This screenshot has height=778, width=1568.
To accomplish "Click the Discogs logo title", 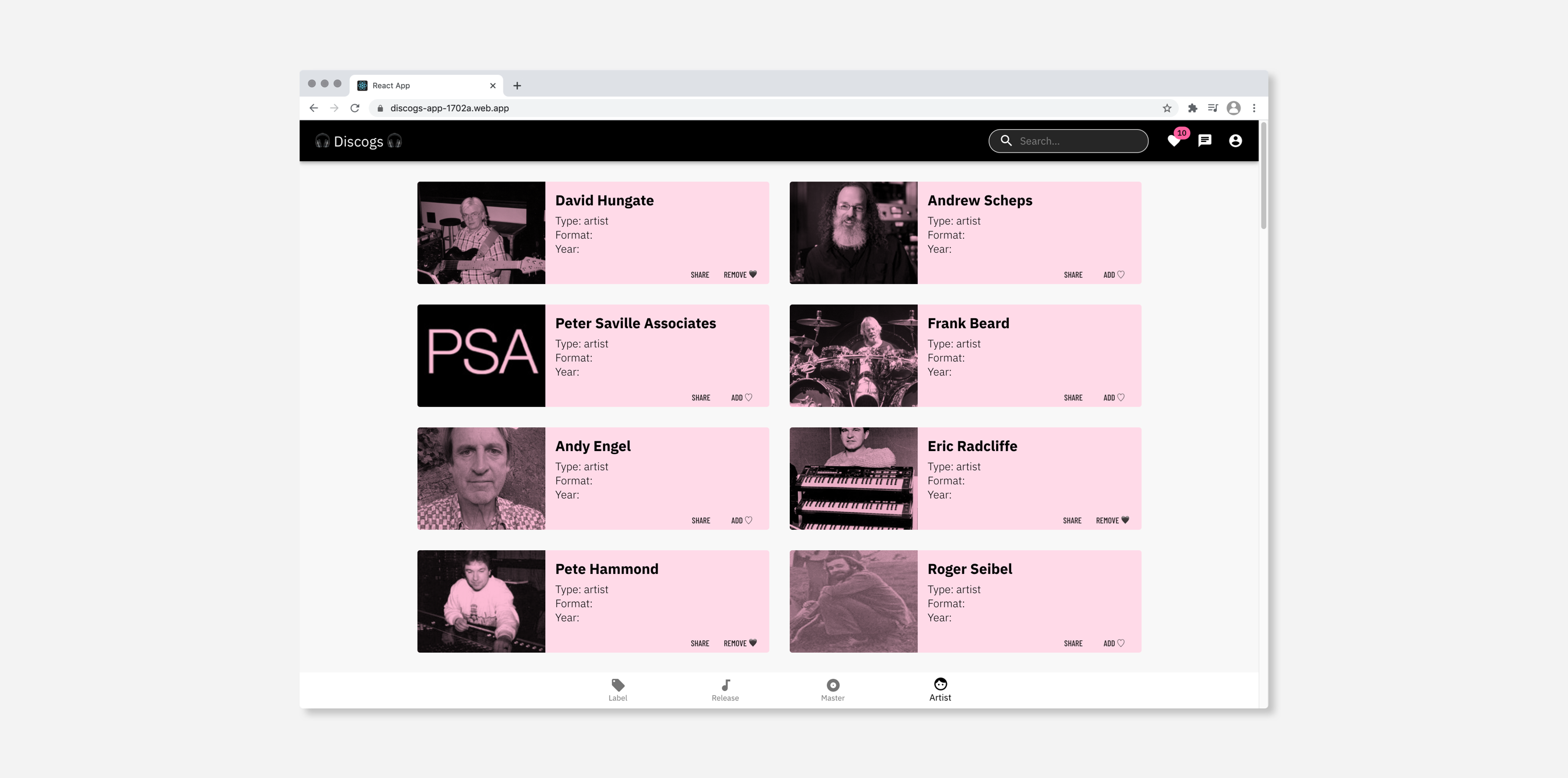I will (359, 141).
